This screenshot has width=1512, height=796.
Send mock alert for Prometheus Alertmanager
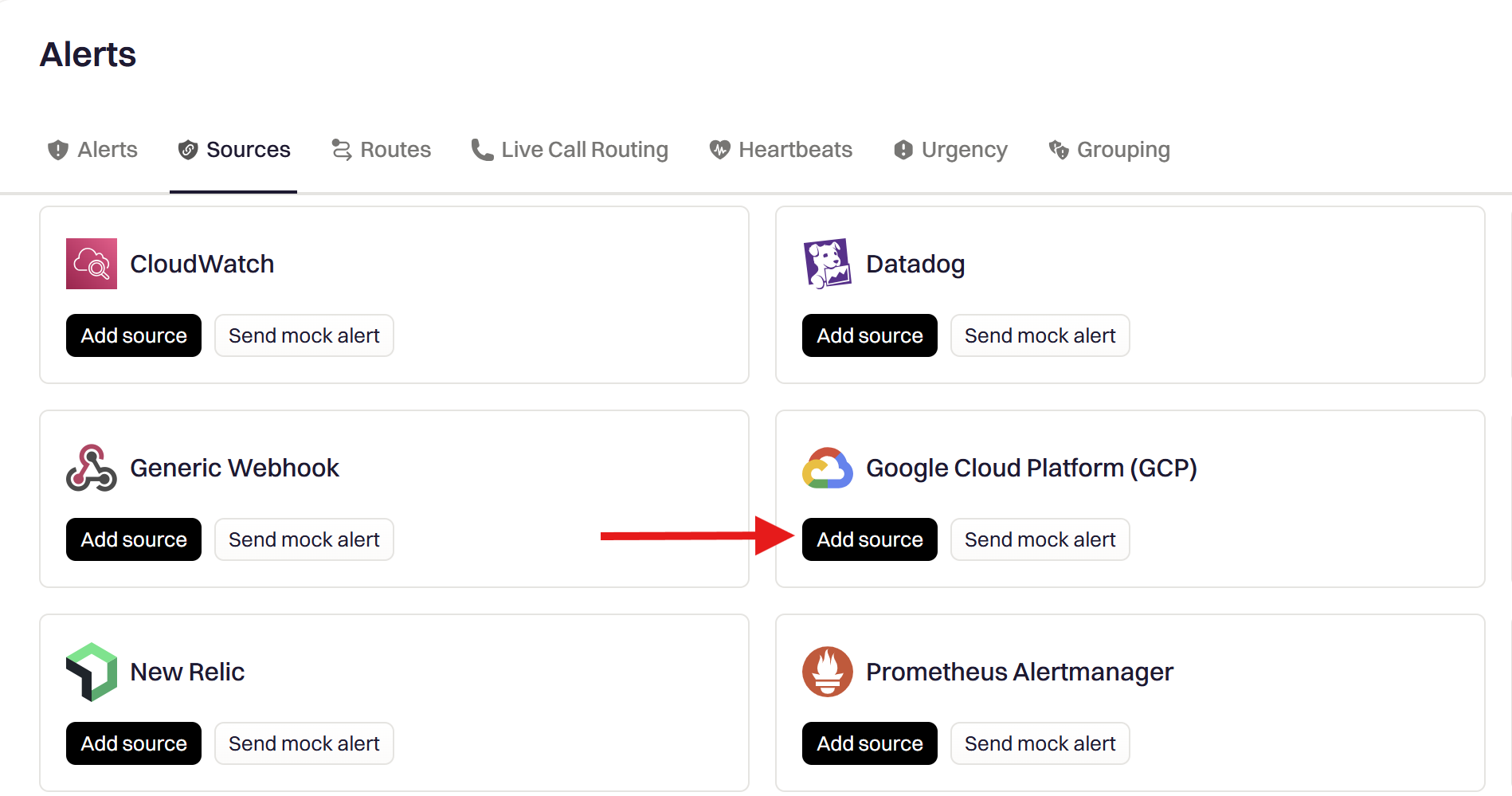(x=1040, y=743)
